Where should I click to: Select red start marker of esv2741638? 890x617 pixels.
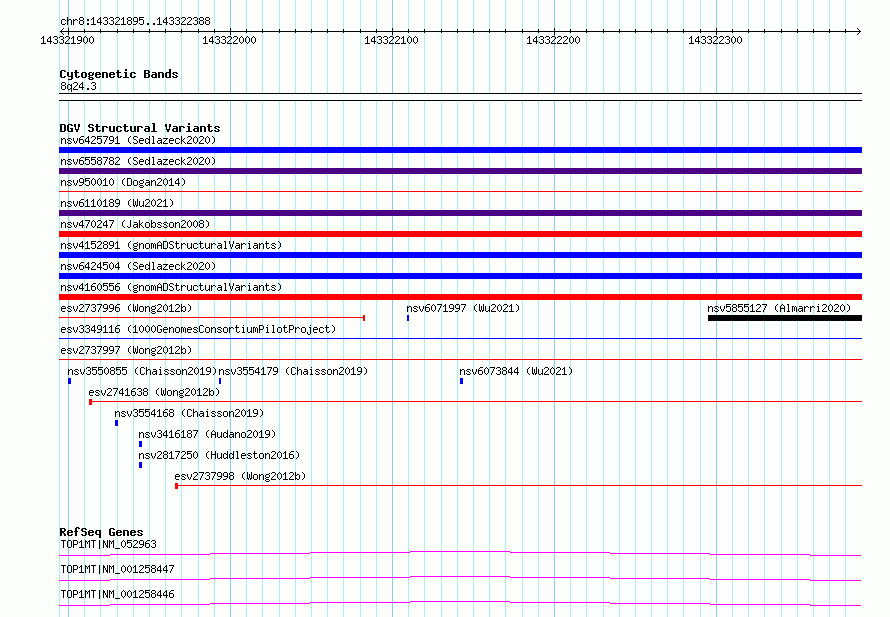[90, 402]
